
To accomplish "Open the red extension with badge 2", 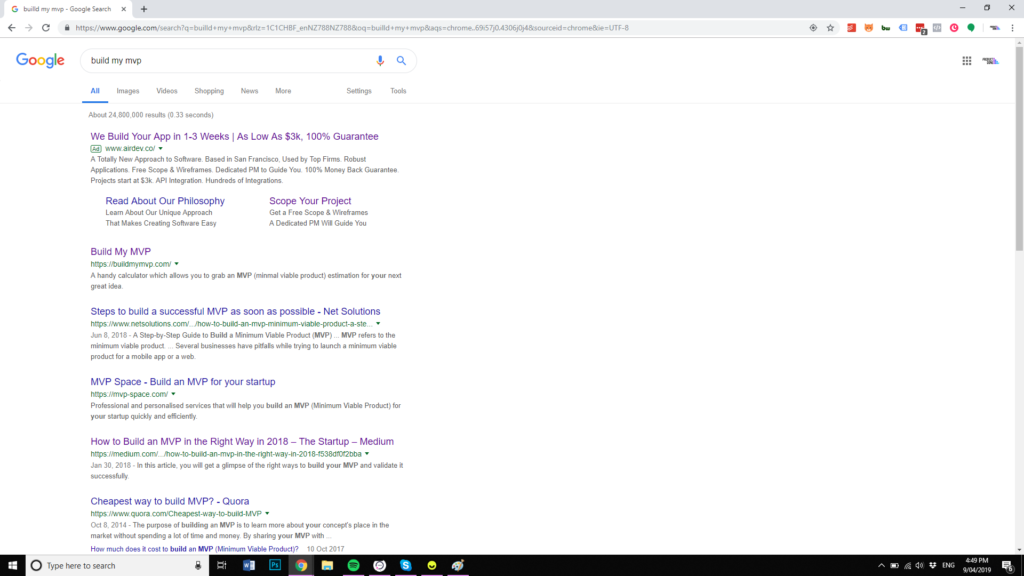I will tap(920, 28).
